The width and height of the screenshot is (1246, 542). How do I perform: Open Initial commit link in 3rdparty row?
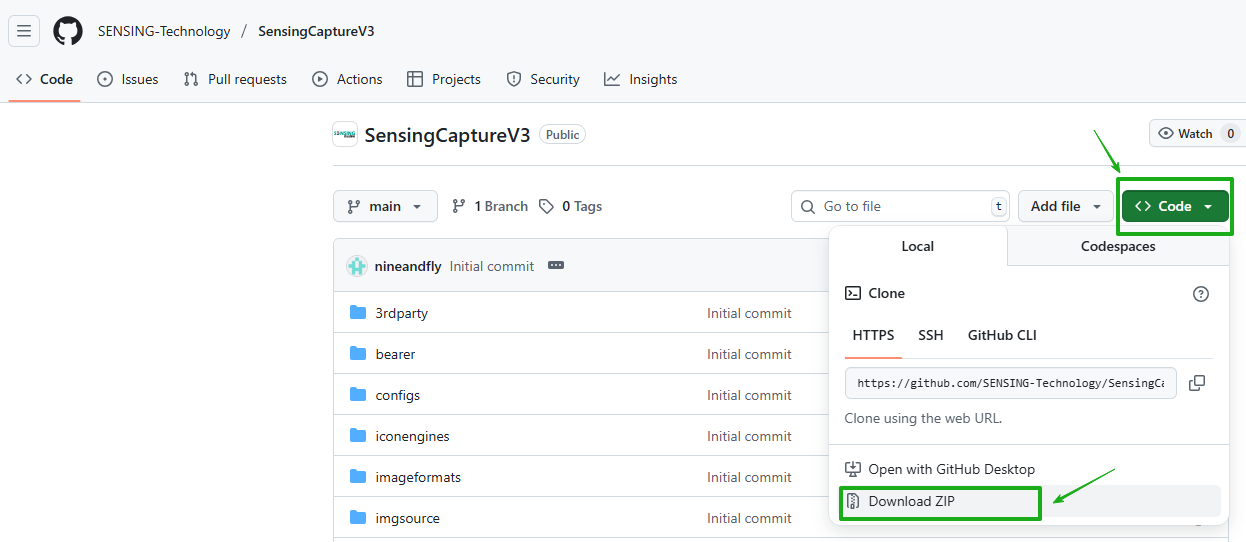749,313
